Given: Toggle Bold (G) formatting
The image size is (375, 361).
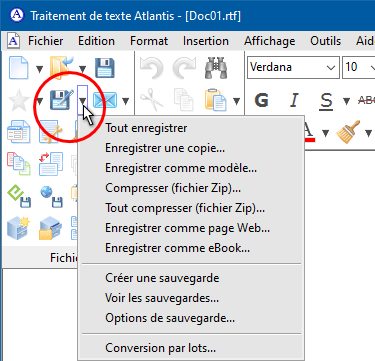Looking at the screenshot, I should [261, 100].
